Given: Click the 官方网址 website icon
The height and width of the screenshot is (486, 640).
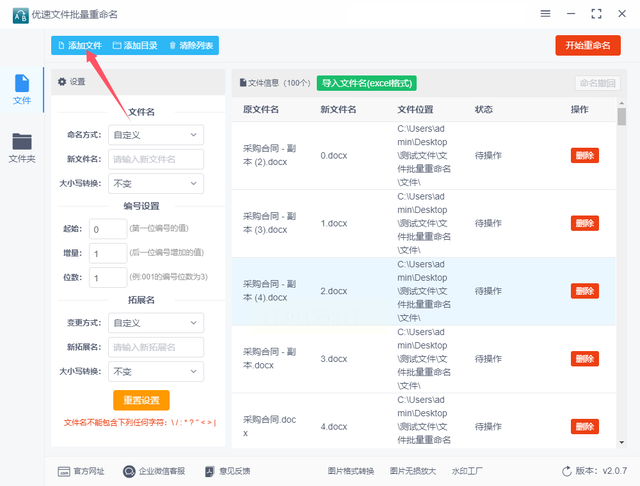Looking at the screenshot, I should point(64,471).
